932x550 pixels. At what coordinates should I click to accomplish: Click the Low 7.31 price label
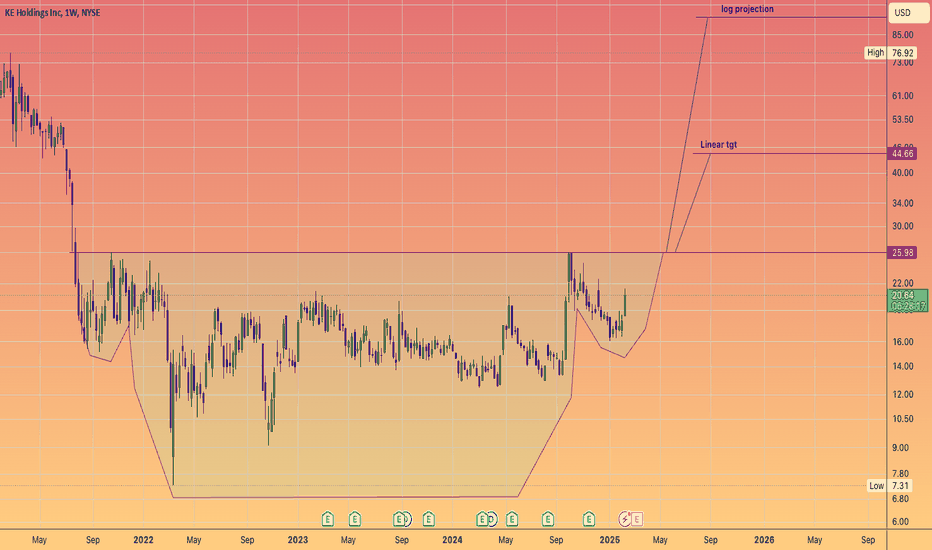coord(892,486)
